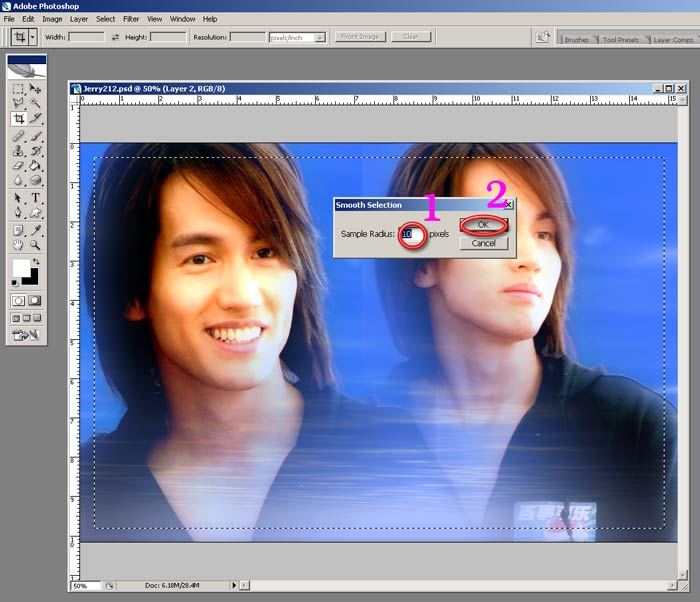Select the Brush tool
The height and width of the screenshot is (602, 700).
pos(35,136)
